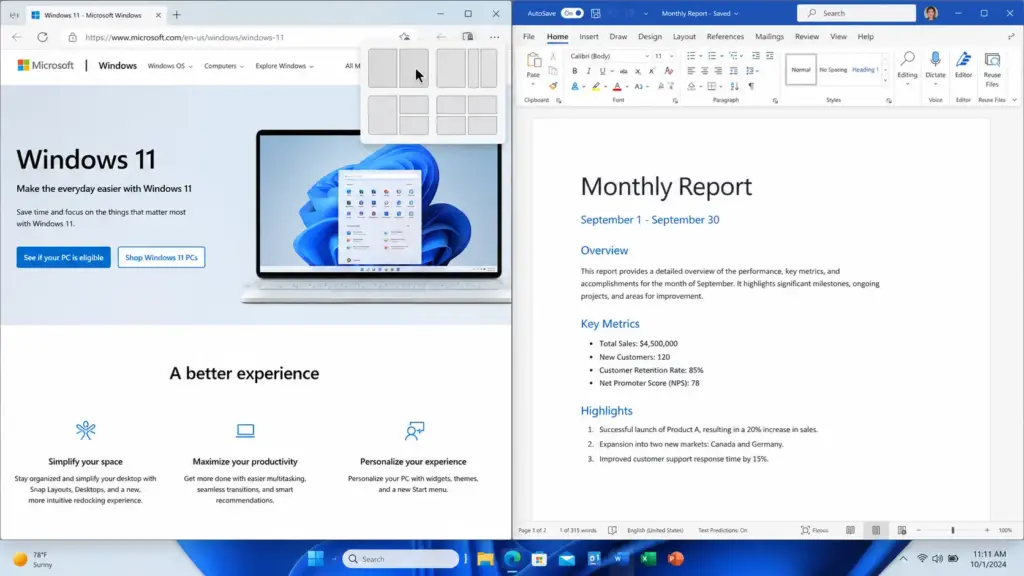The image size is (1024, 576).
Task: Adjust the Word zoom slider handle
Action: point(953,530)
